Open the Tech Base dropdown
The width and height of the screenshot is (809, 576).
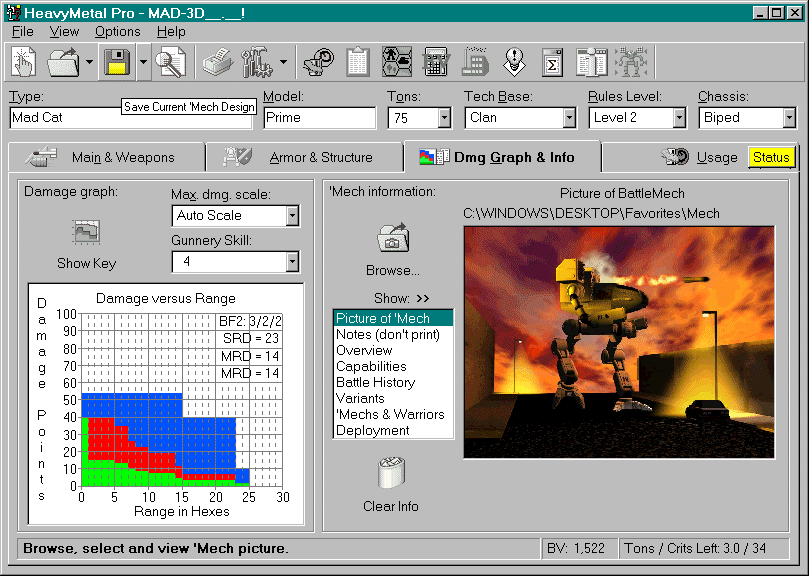[569, 118]
